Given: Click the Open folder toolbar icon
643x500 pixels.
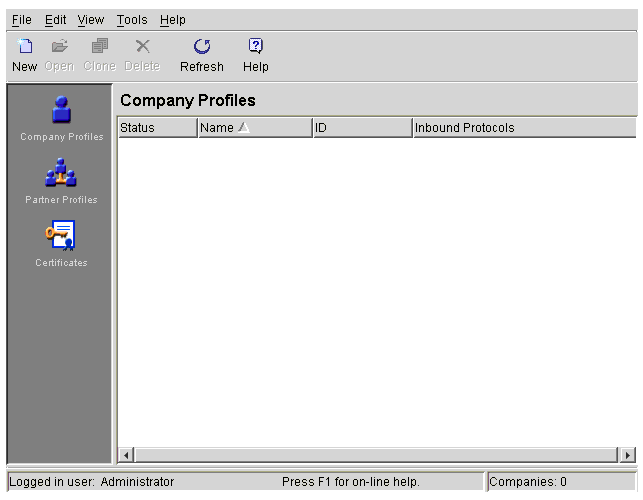Looking at the screenshot, I should click(60, 46).
